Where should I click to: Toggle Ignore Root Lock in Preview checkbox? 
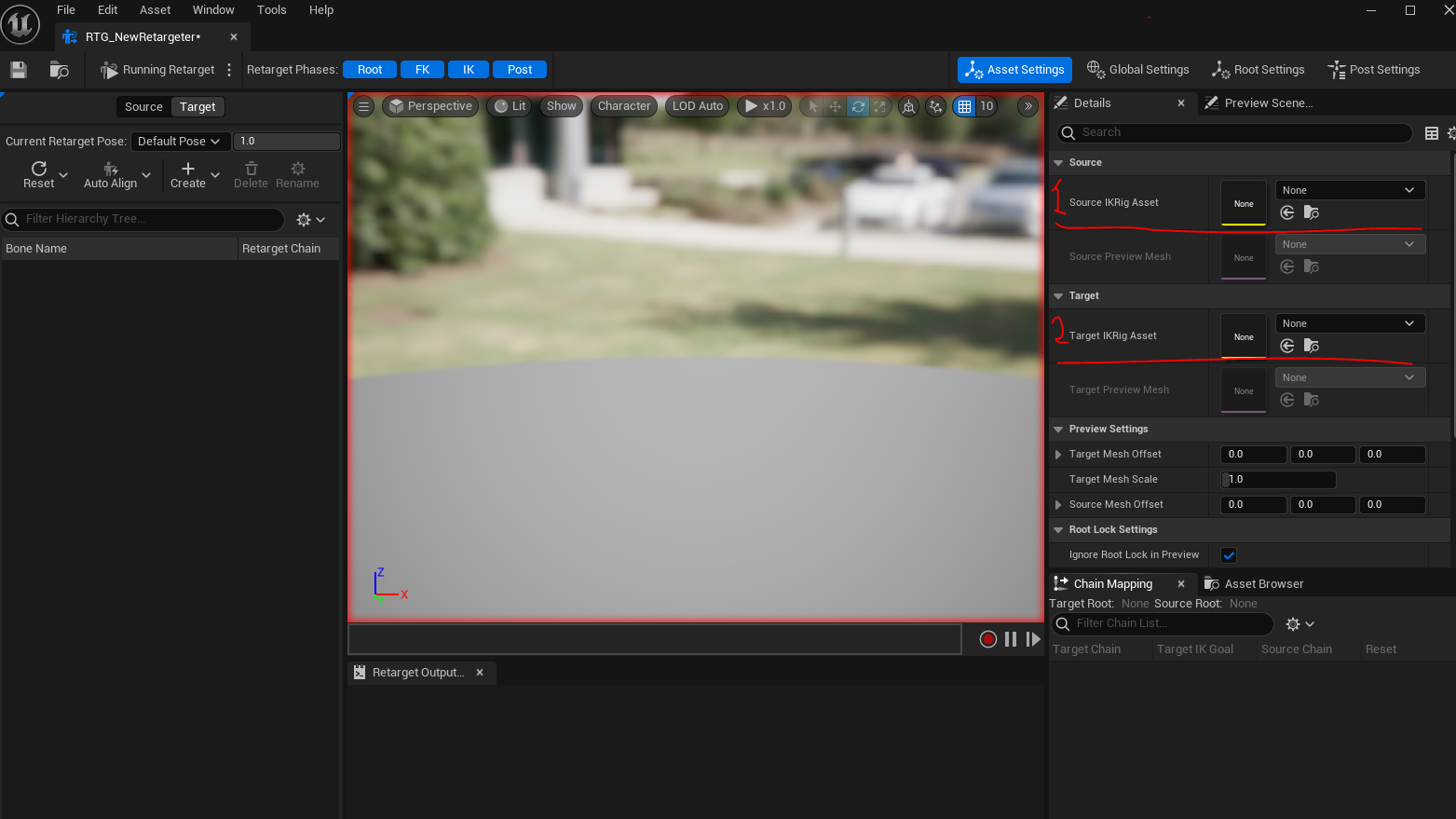click(x=1229, y=555)
